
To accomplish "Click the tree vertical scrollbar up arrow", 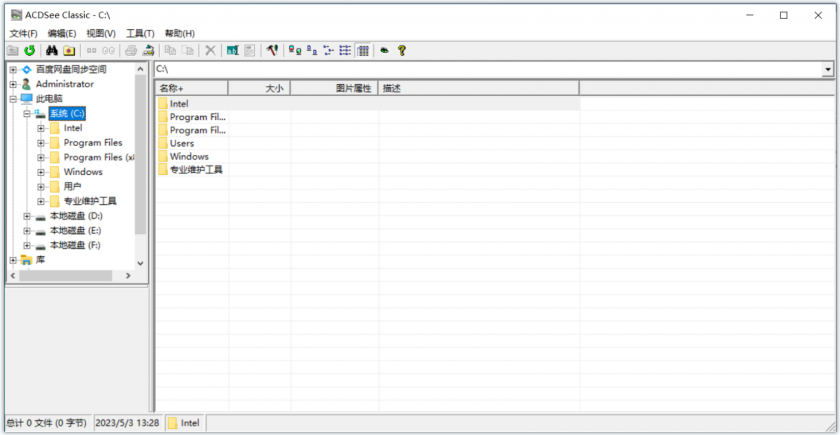I will coord(140,69).
